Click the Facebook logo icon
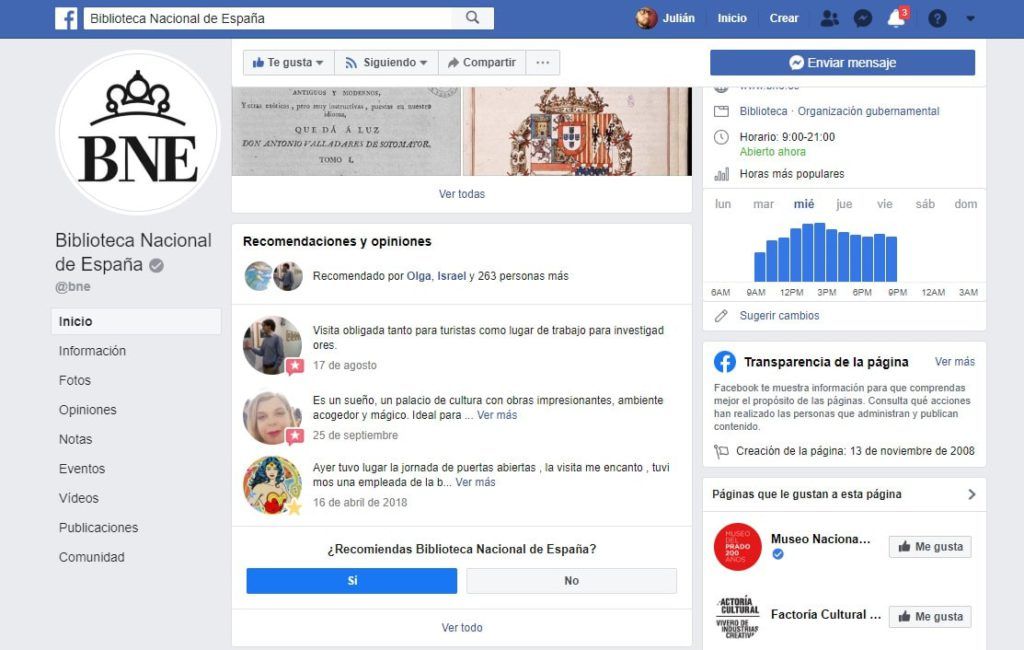 click(x=66, y=18)
